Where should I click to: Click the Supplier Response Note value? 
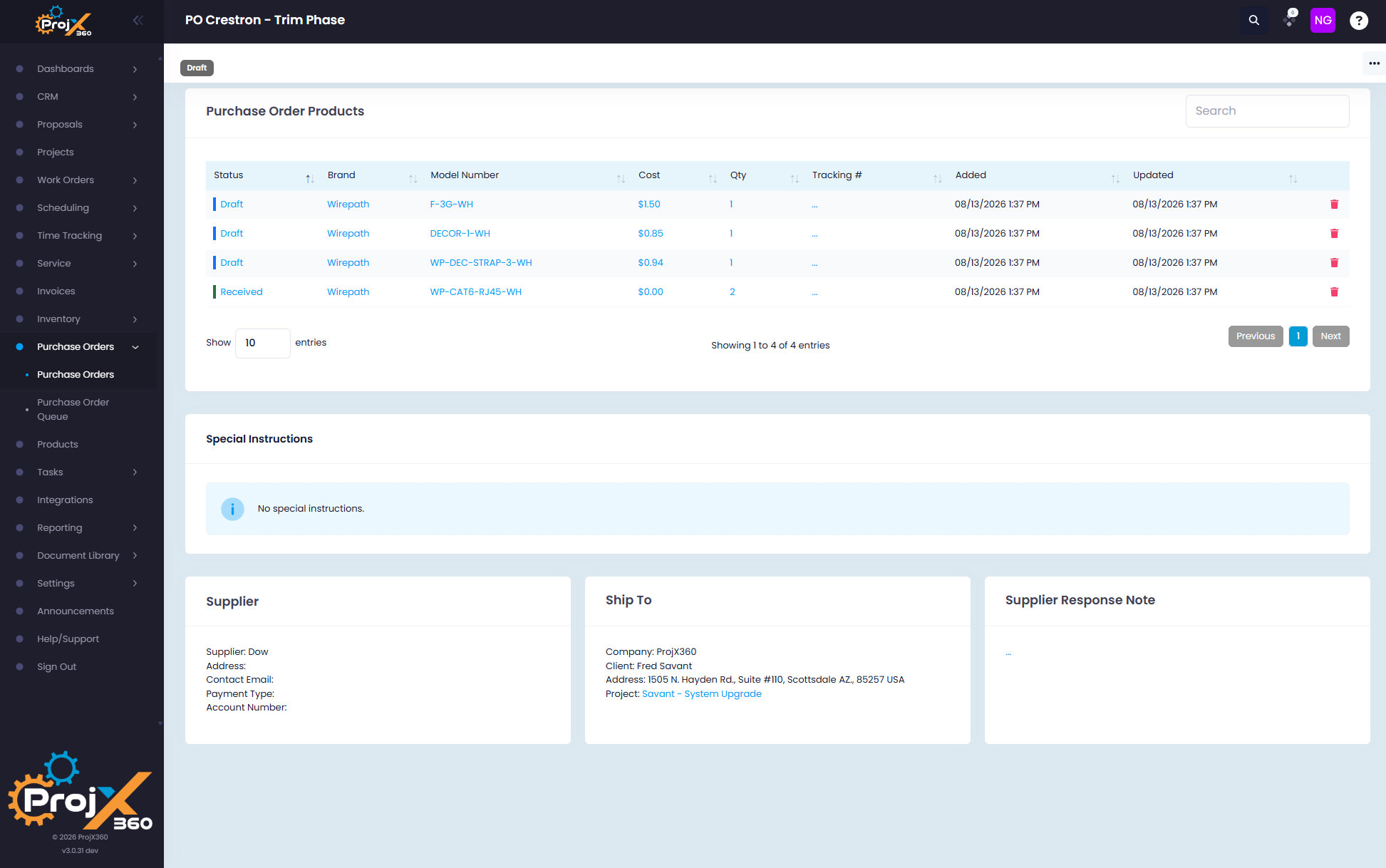pyautogui.click(x=1008, y=653)
